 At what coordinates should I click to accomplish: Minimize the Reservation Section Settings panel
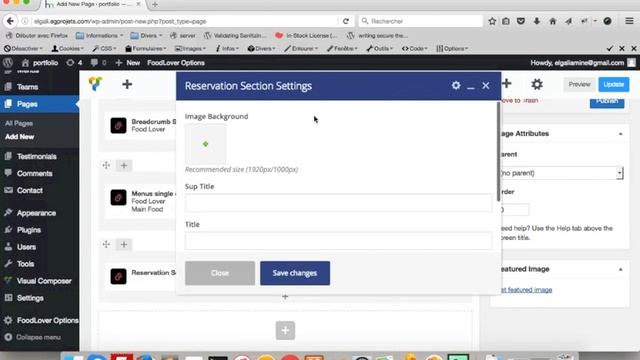pos(471,87)
